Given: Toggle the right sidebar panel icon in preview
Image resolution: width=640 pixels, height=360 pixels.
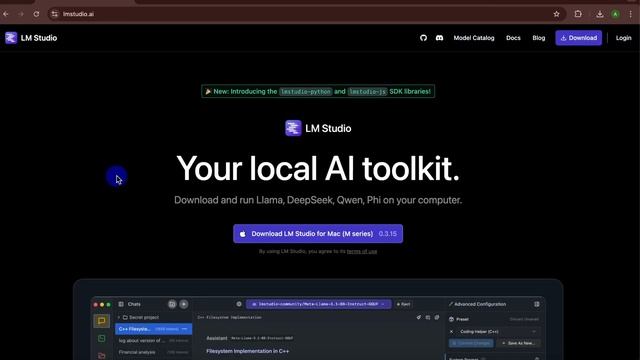Looking at the screenshot, I should (537, 304).
